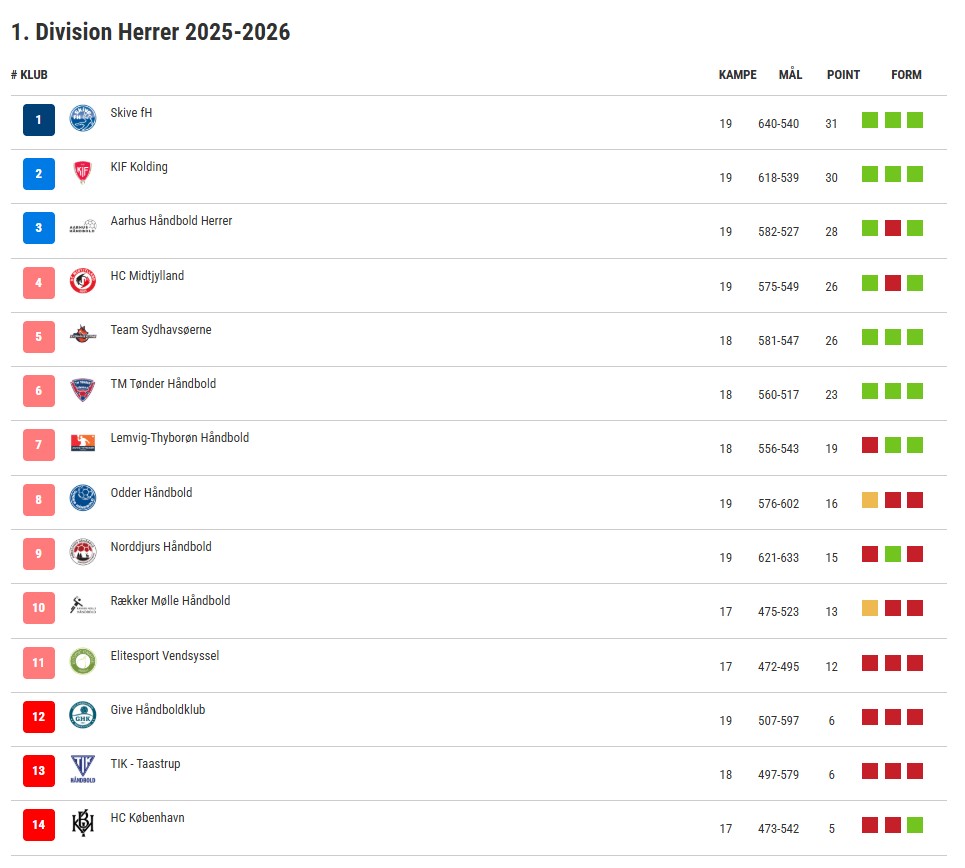Open the Række Mølle Håndbold team link
965x868 pixels.
(170, 601)
